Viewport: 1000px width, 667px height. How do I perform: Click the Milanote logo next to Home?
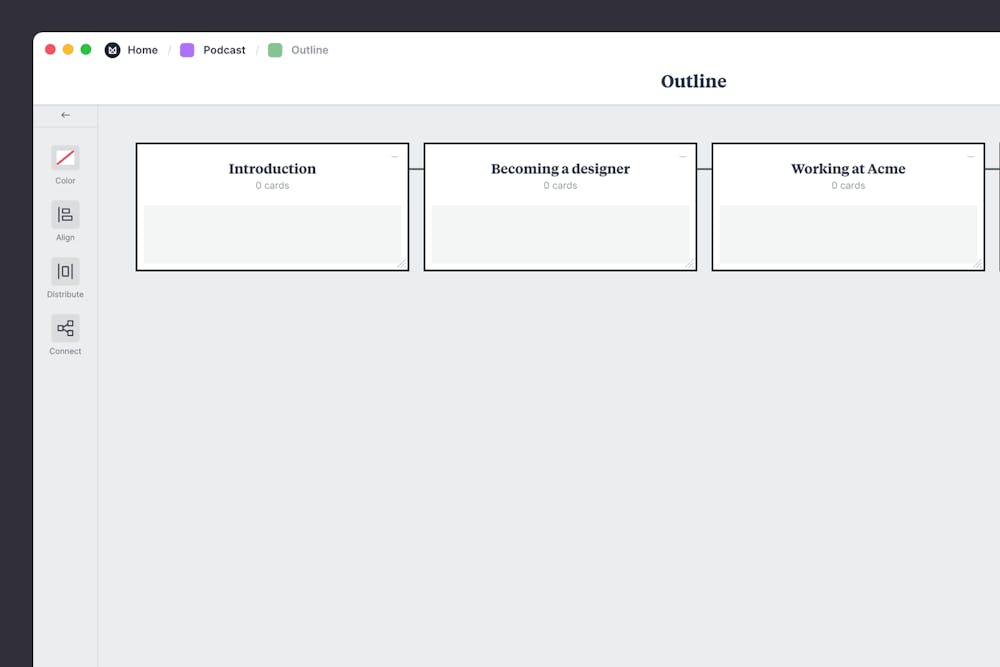point(112,49)
